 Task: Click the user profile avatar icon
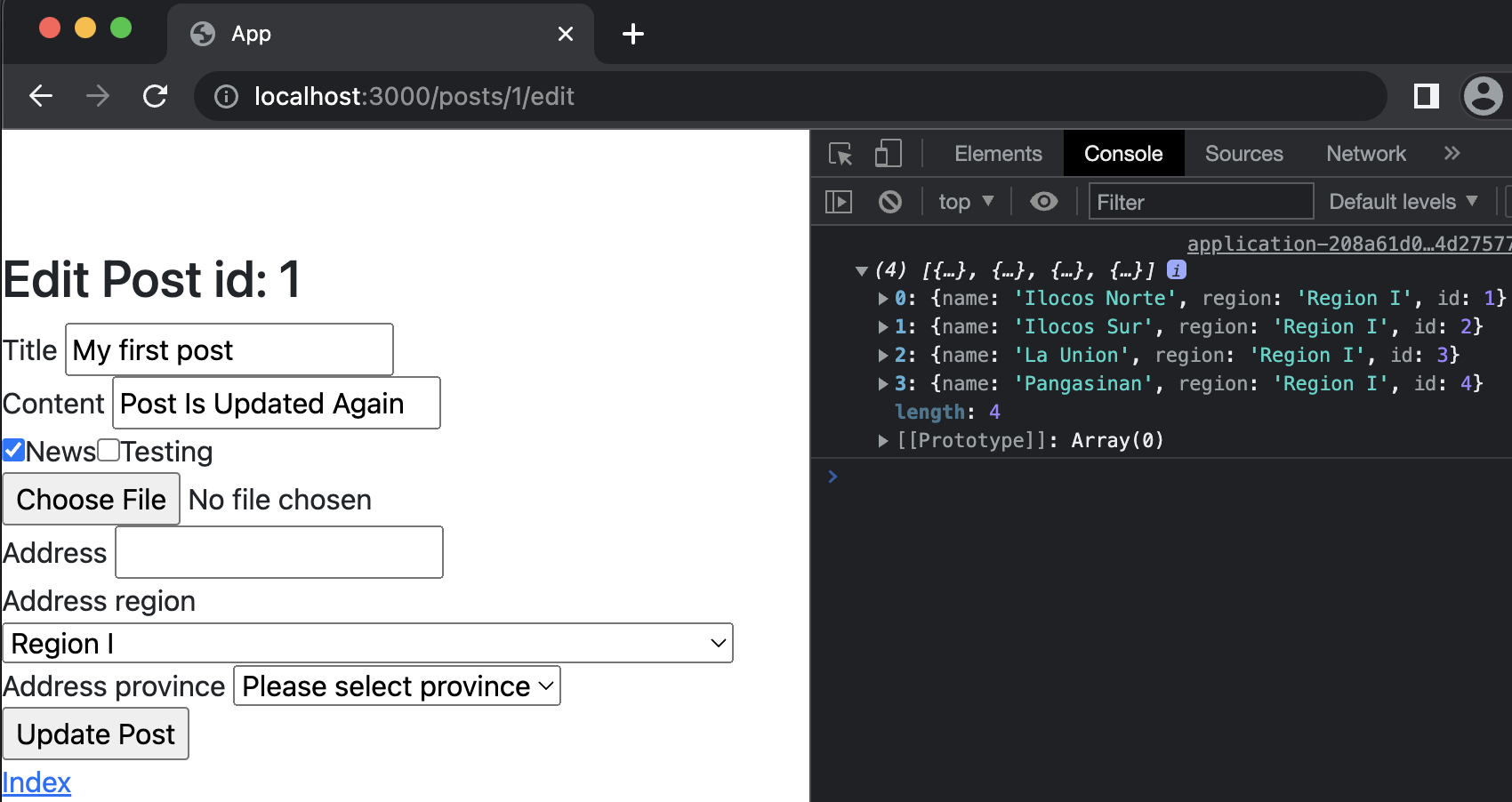[x=1483, y=96]
